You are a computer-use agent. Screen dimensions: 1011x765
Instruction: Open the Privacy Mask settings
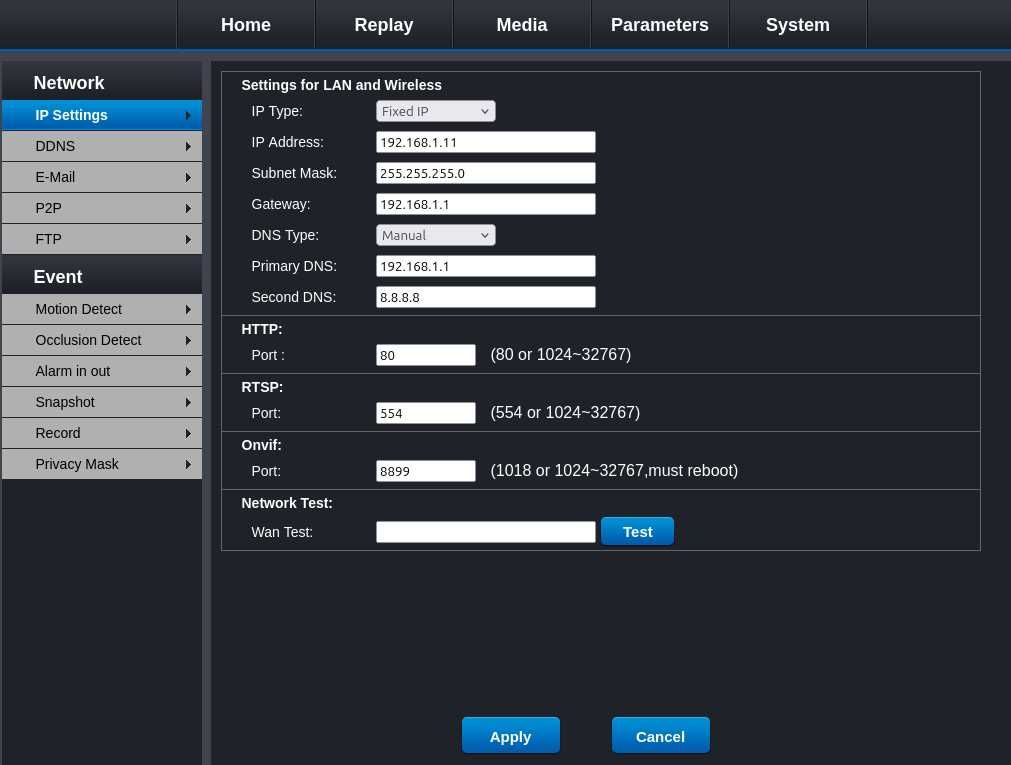pos(102,464)
